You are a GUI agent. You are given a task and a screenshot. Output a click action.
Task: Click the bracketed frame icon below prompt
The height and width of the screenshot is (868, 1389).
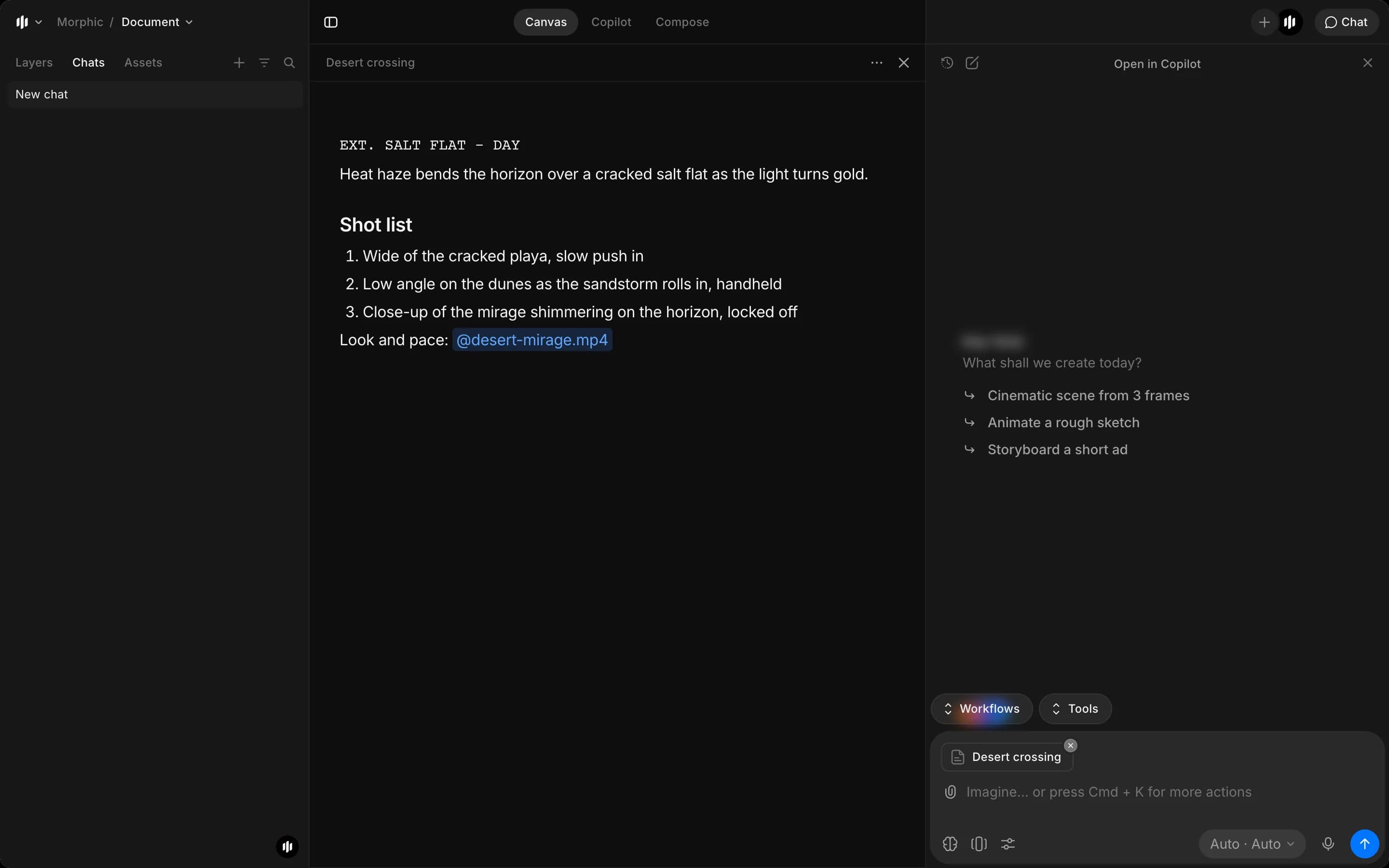[979, 844]
